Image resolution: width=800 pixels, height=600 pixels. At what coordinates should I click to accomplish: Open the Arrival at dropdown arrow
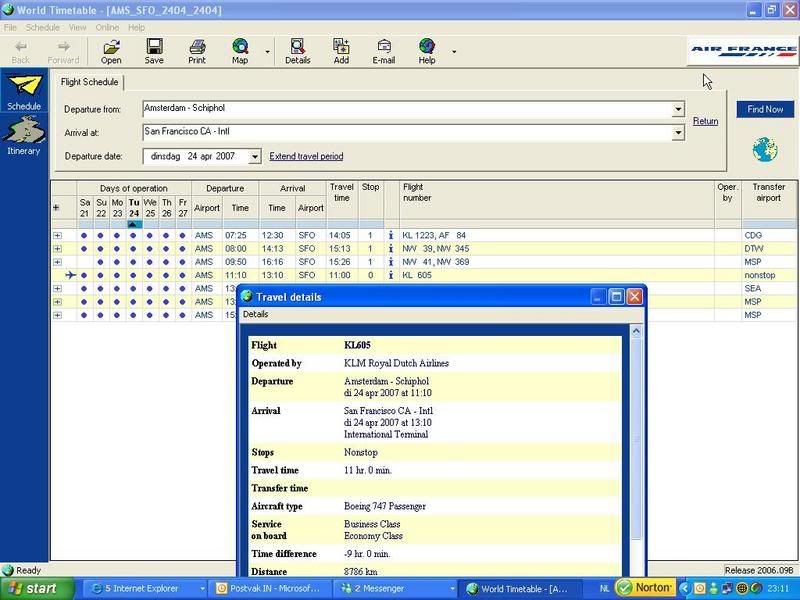[678, 133]
